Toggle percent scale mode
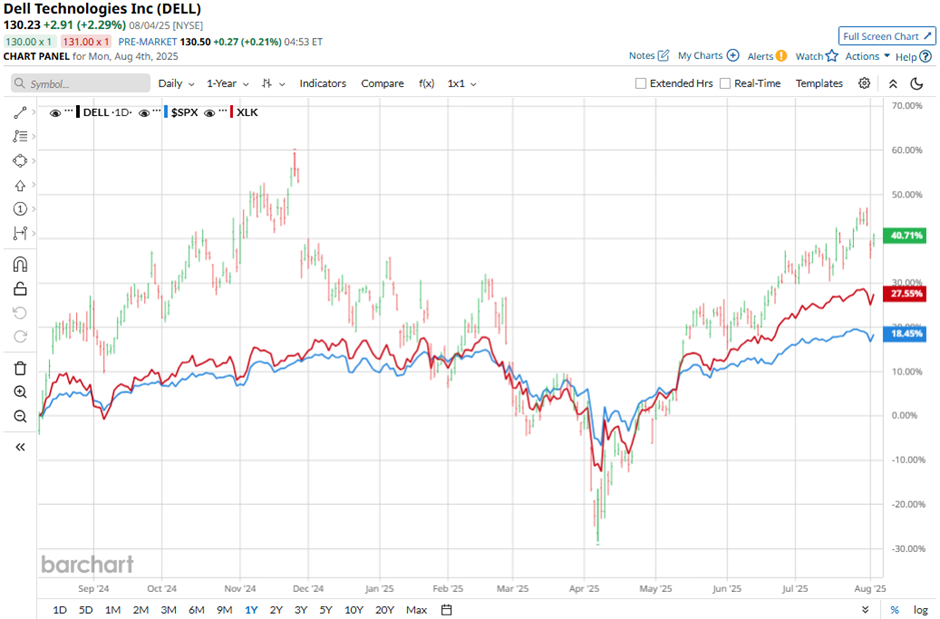This screenshot has height=619, width=940. pyautogui.click(x=894, y=610)
